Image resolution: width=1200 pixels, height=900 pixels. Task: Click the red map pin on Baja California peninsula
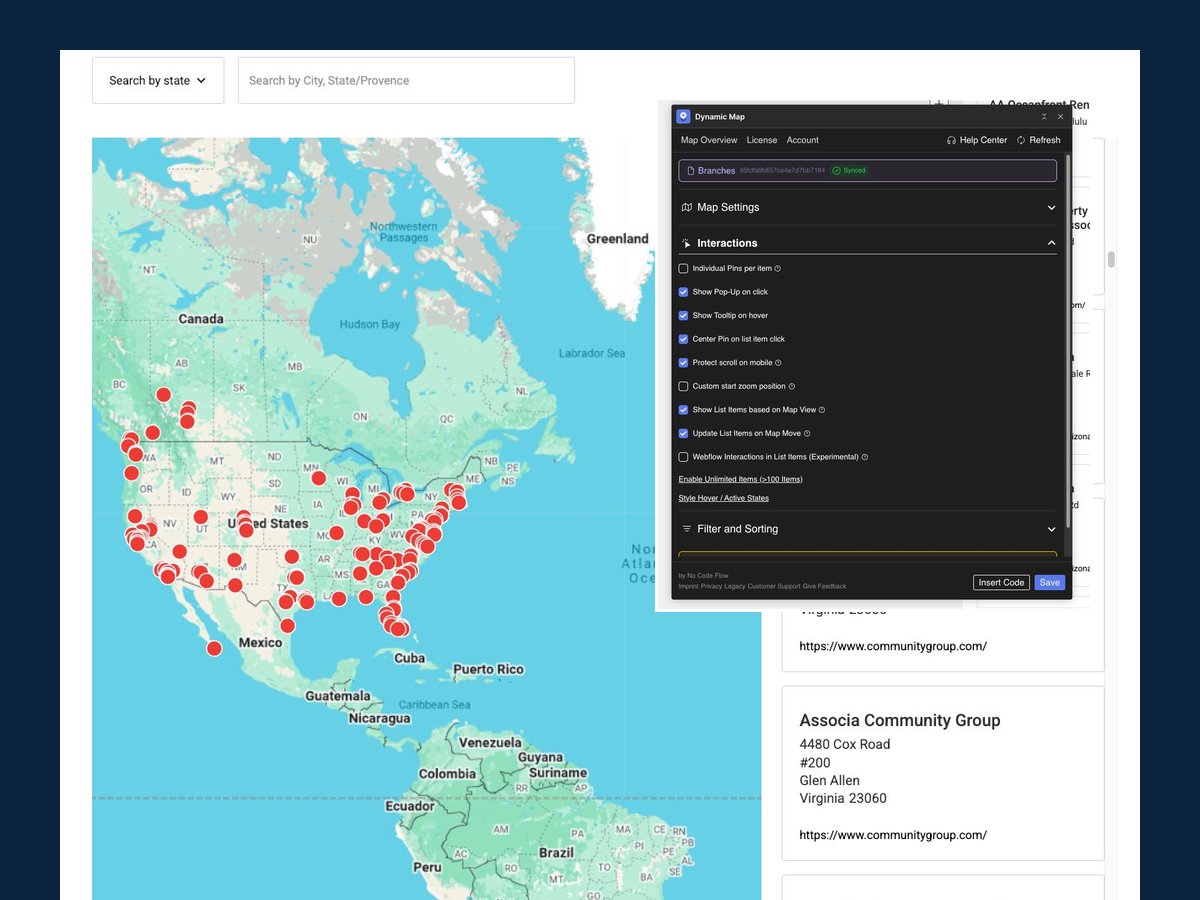point(214,648)
